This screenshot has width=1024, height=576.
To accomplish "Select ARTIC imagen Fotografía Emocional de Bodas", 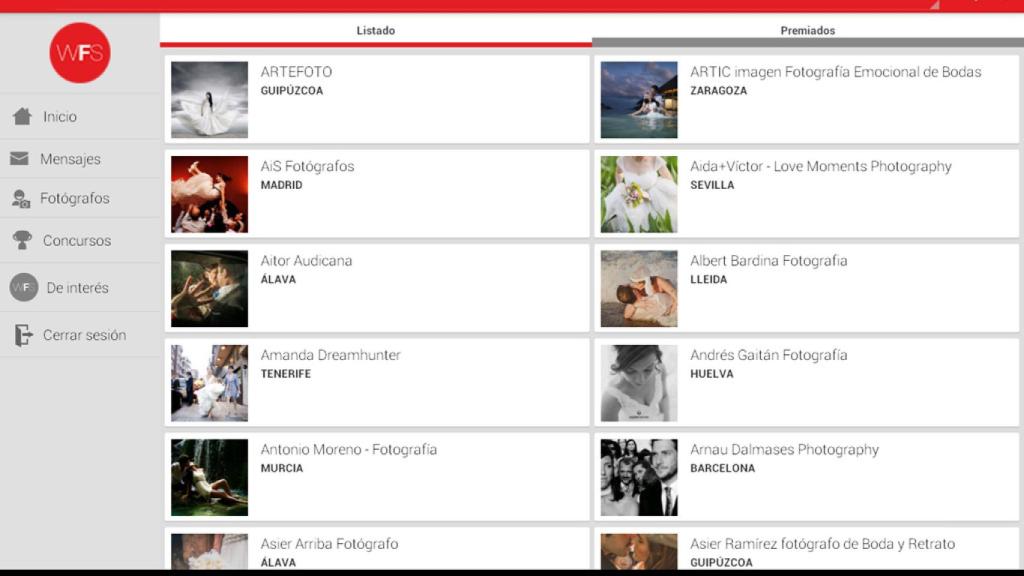I will point(836,72).
